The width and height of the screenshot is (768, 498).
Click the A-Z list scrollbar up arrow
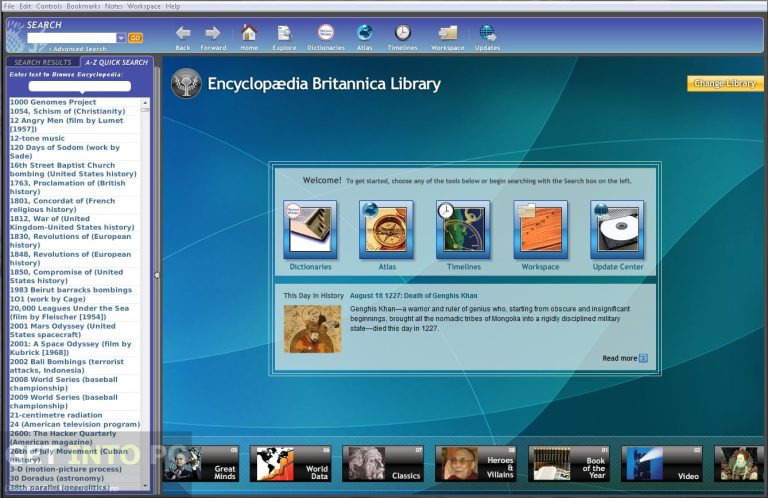pos(145,102)
